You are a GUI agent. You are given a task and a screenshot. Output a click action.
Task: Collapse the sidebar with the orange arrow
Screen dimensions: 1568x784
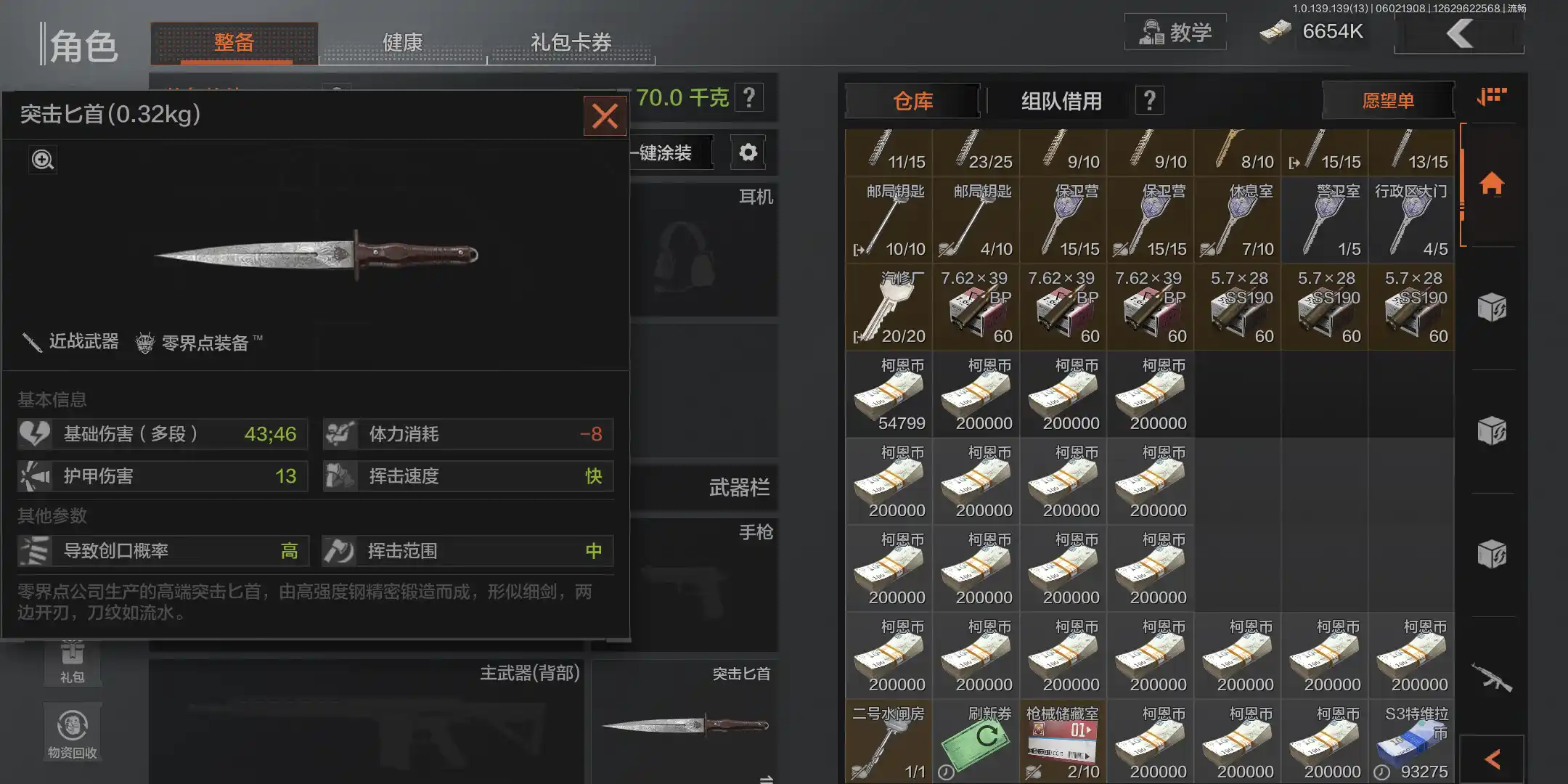point(1493,759)
